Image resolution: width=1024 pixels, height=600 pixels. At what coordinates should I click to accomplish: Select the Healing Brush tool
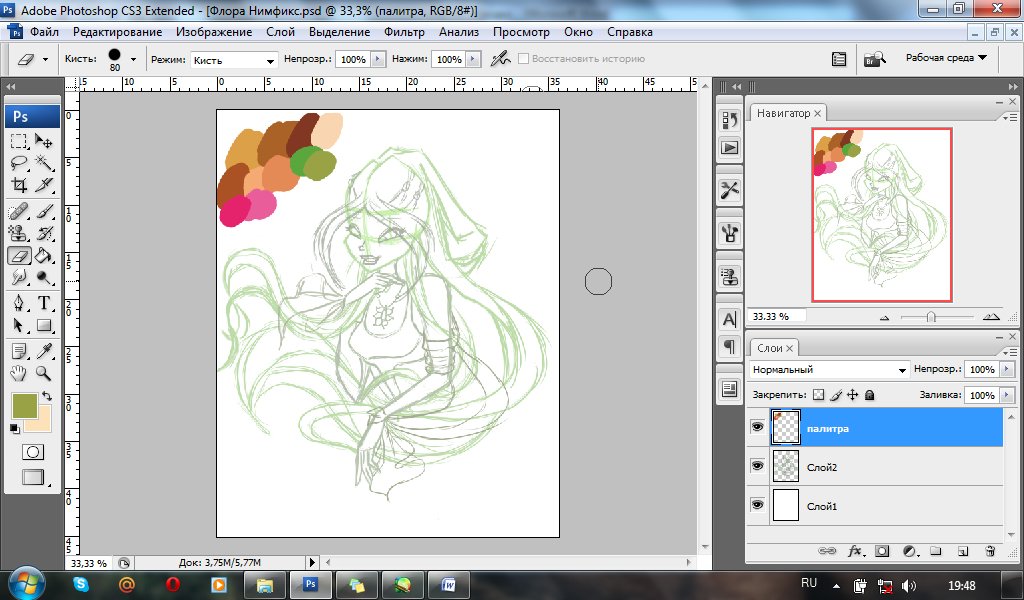19,212
